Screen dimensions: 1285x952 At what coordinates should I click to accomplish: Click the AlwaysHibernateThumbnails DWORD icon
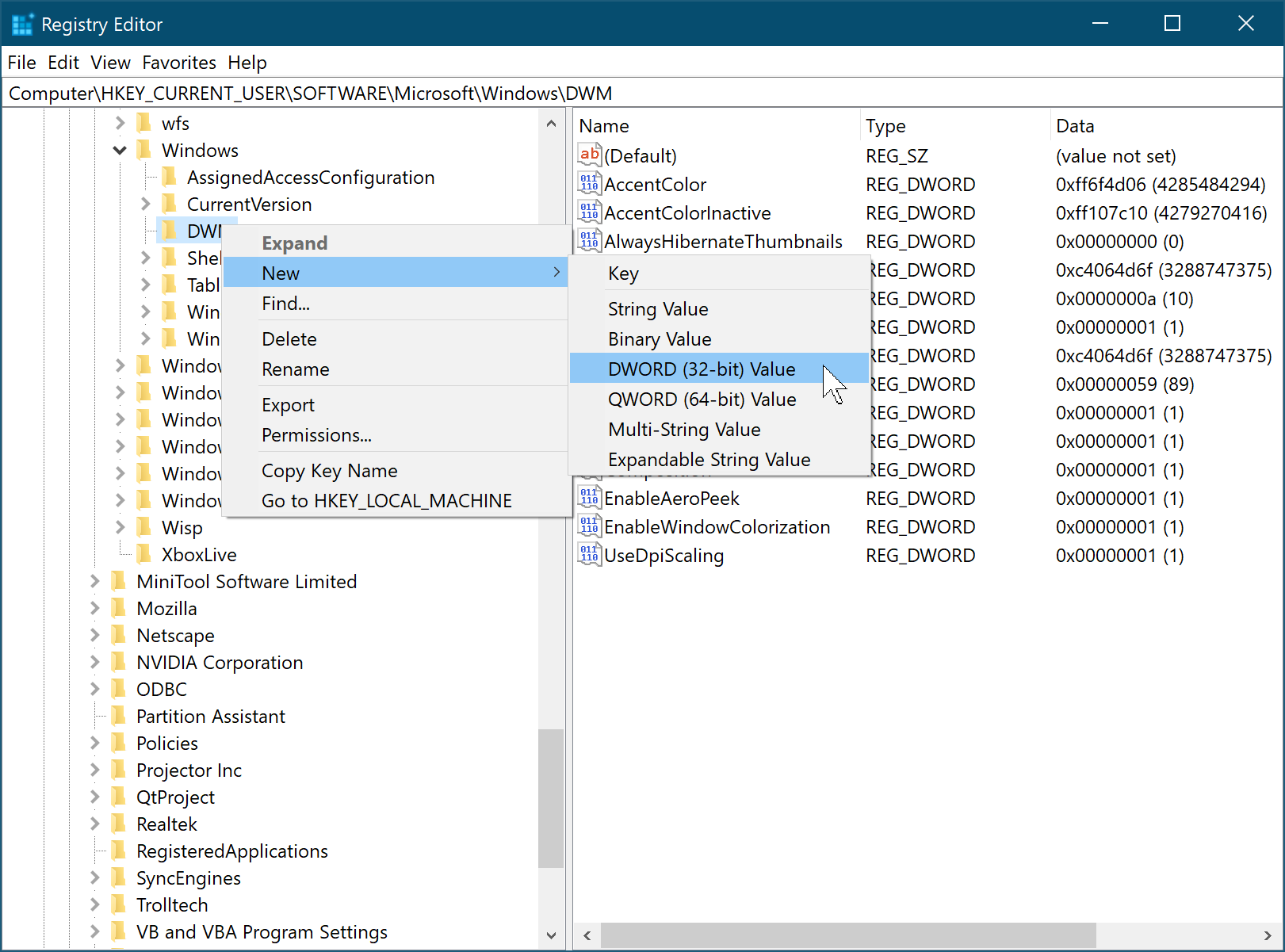click(589, 241)
